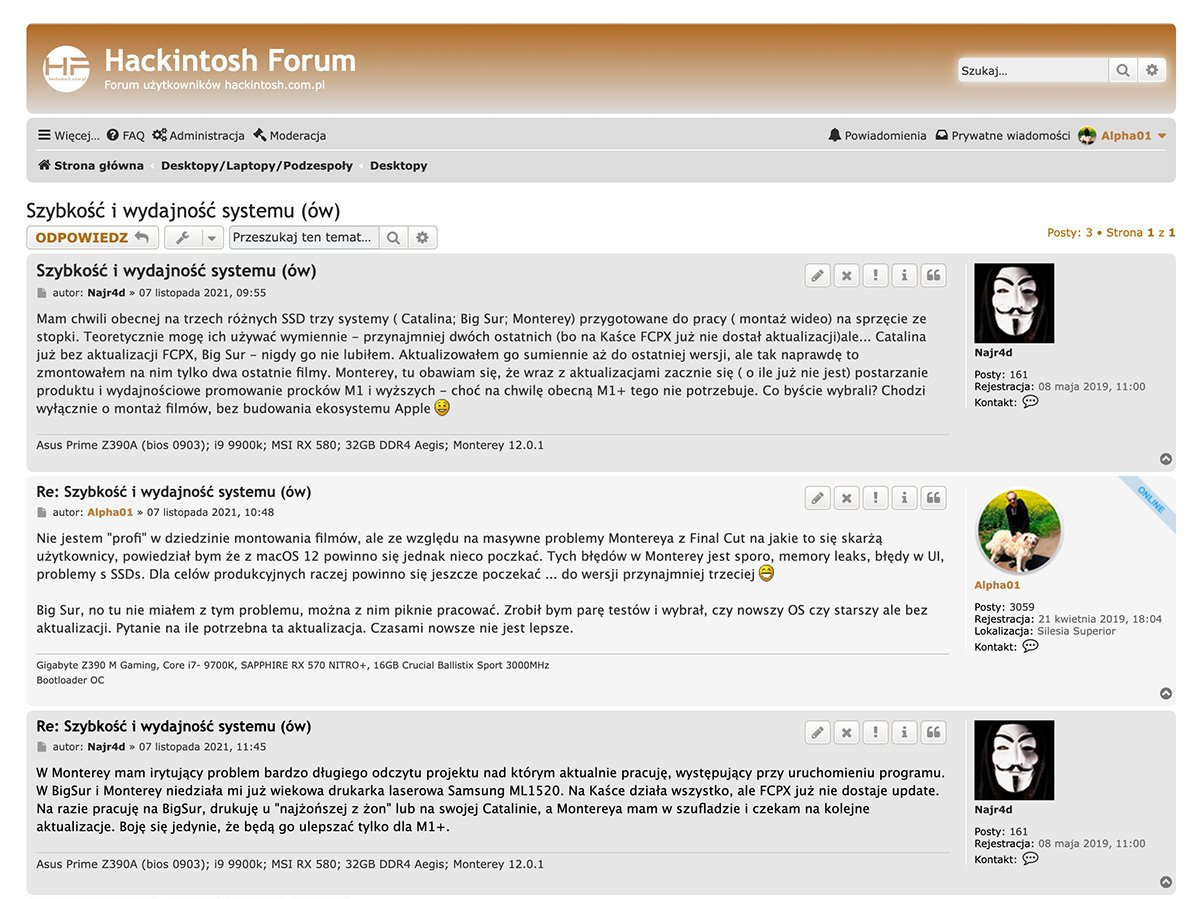
Task: Click Posty: 3059 count for Alpha01
Action: click(x=1005, y=607)
